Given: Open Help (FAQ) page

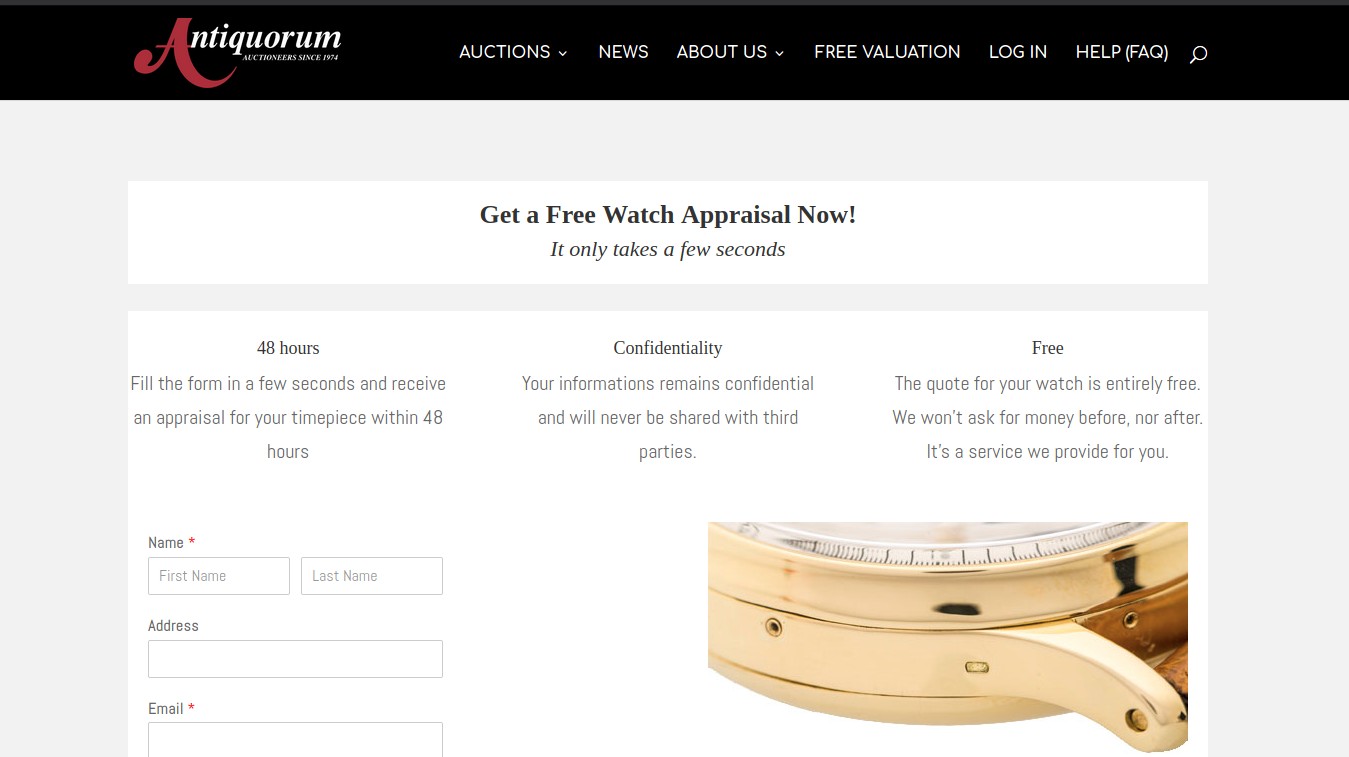Looking at the screenshot, I should [x=1122, y=52].
